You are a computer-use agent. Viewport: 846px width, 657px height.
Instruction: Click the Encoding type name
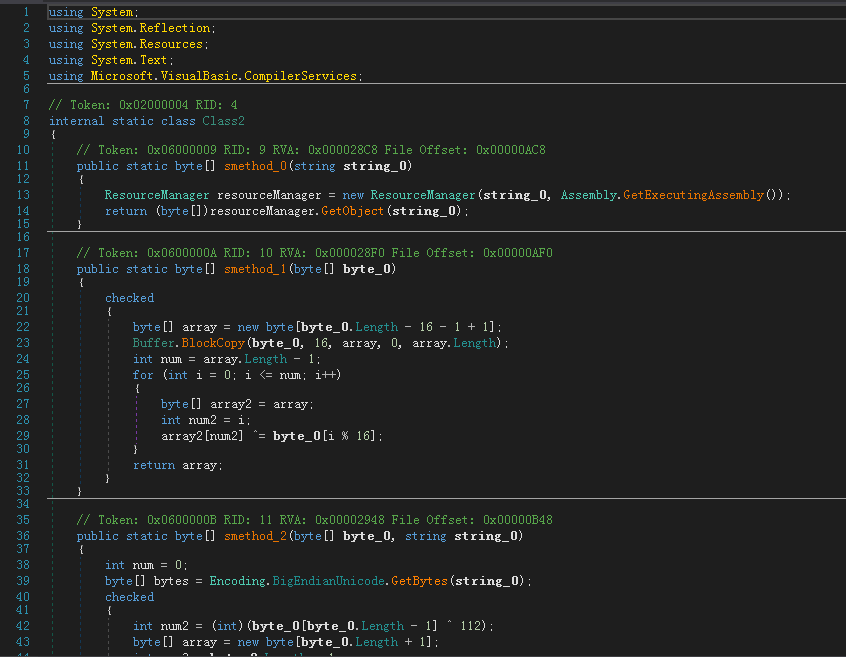tap(237, 581)
